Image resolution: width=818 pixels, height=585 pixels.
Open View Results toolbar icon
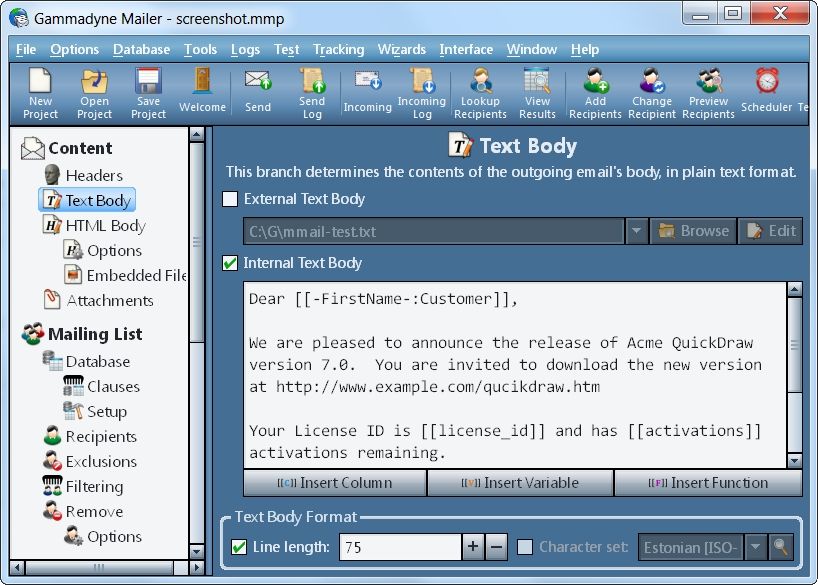click(x=537, y=94)
